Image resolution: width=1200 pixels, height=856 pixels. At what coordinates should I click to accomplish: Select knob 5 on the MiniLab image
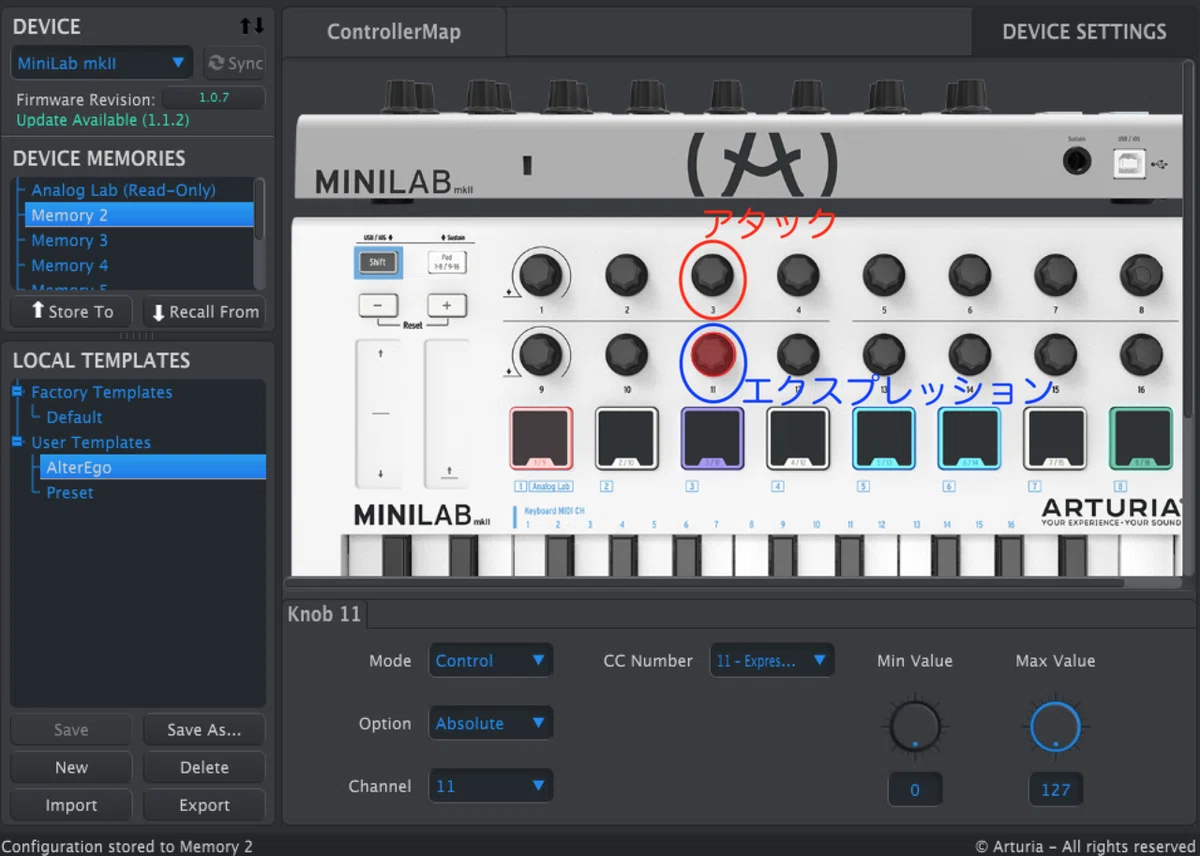884,273
